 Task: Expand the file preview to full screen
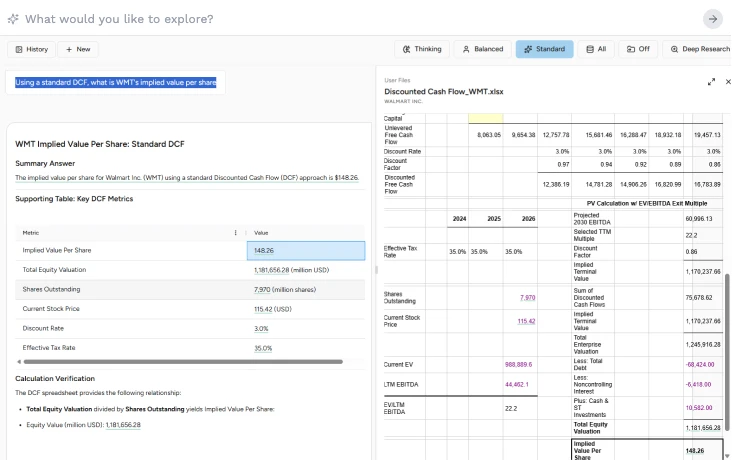[711, 82]
